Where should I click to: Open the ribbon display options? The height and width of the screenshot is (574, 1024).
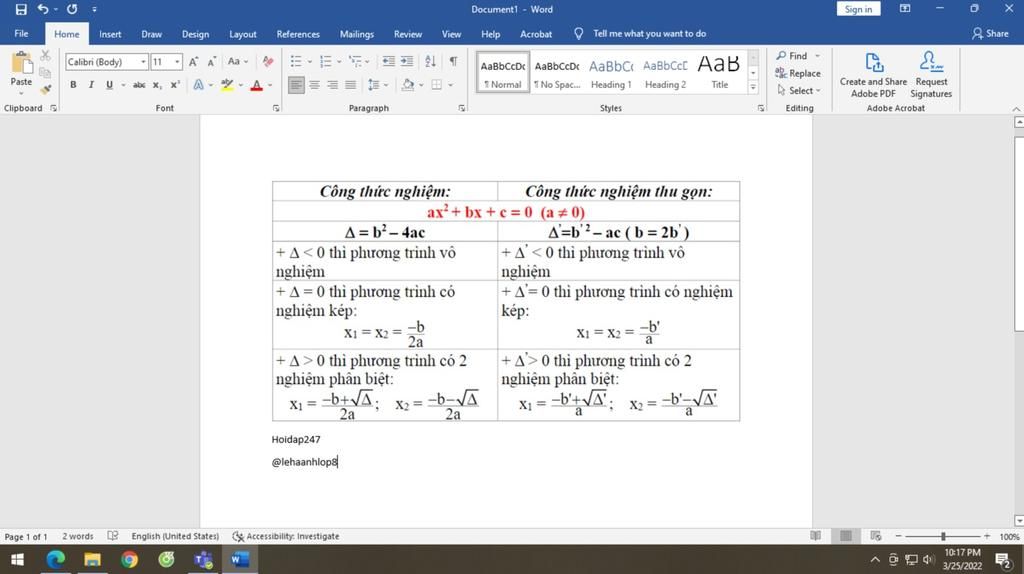tap(904, 9)
